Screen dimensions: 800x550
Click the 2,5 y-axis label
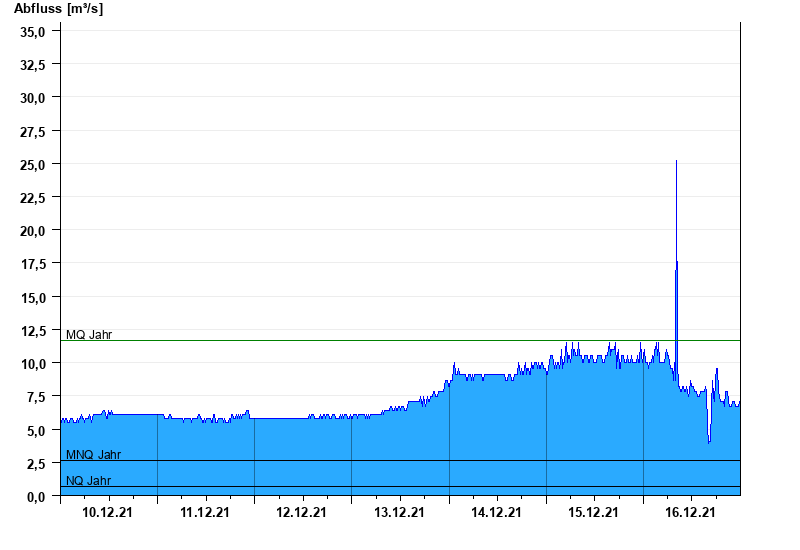point(36,464)
